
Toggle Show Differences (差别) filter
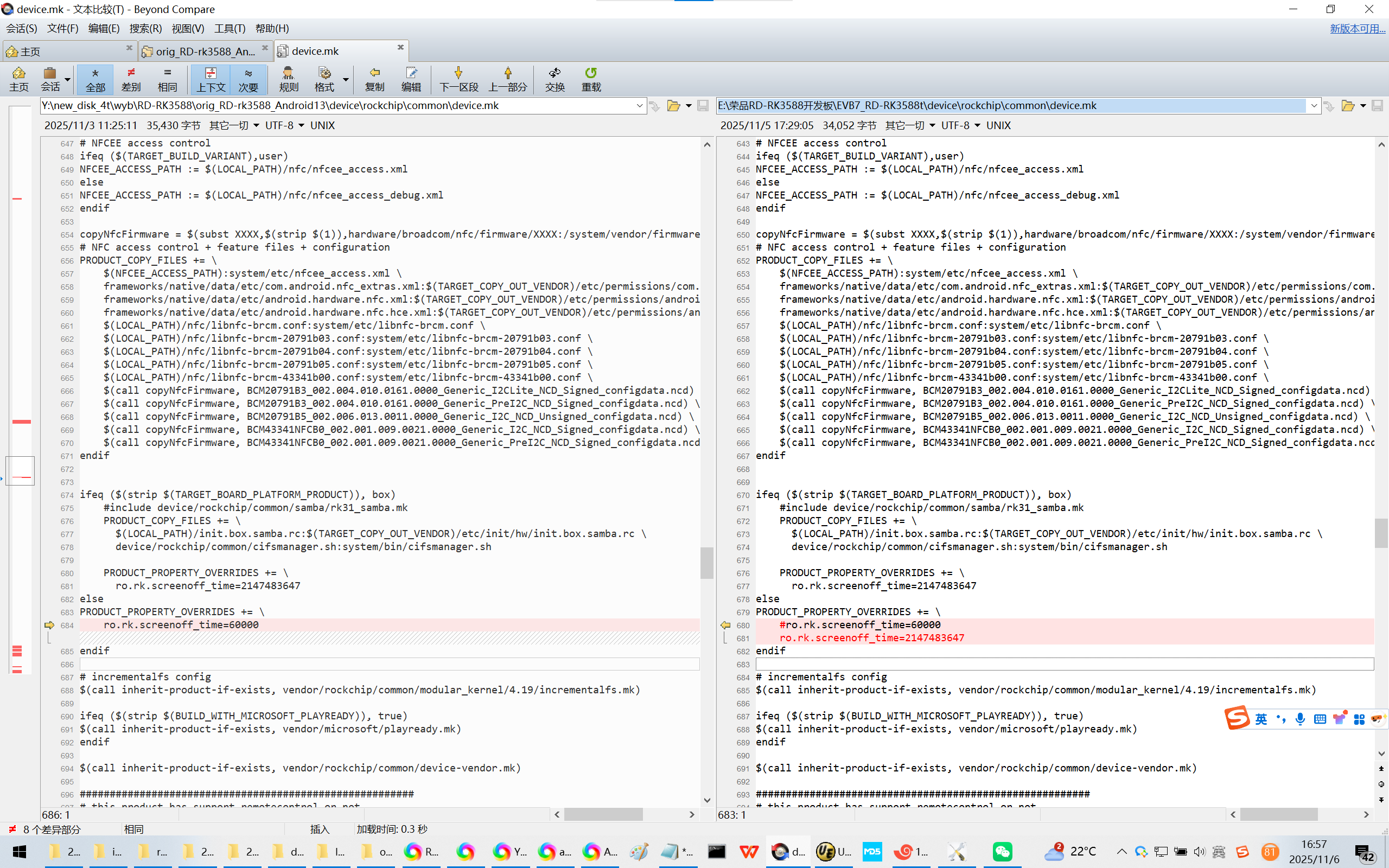[131, 79]
